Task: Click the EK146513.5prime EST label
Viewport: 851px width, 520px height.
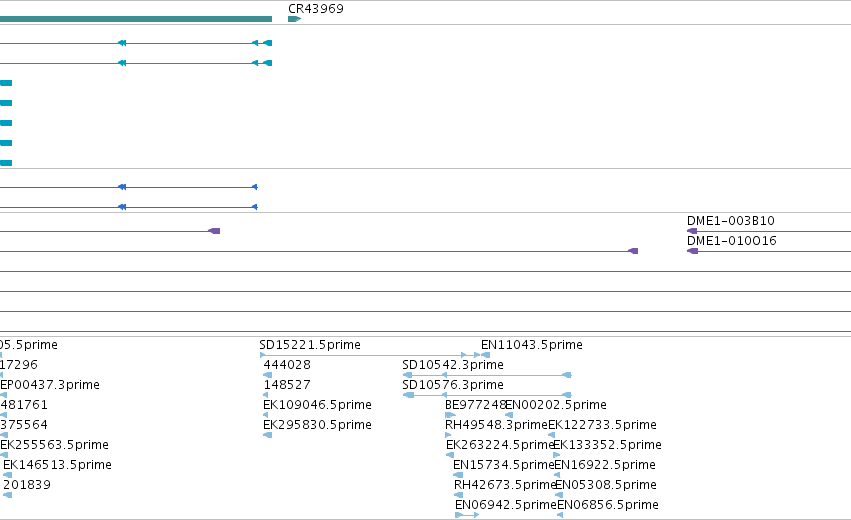Action: (x=58, y=465)
